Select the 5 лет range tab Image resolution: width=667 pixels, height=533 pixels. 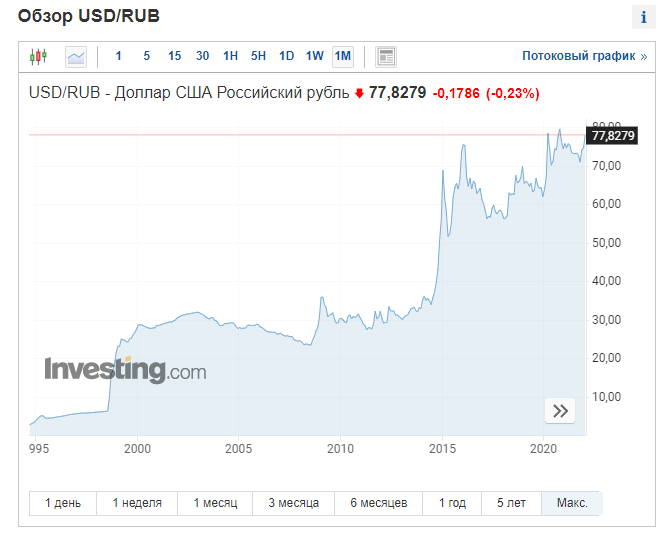[511, 503]
